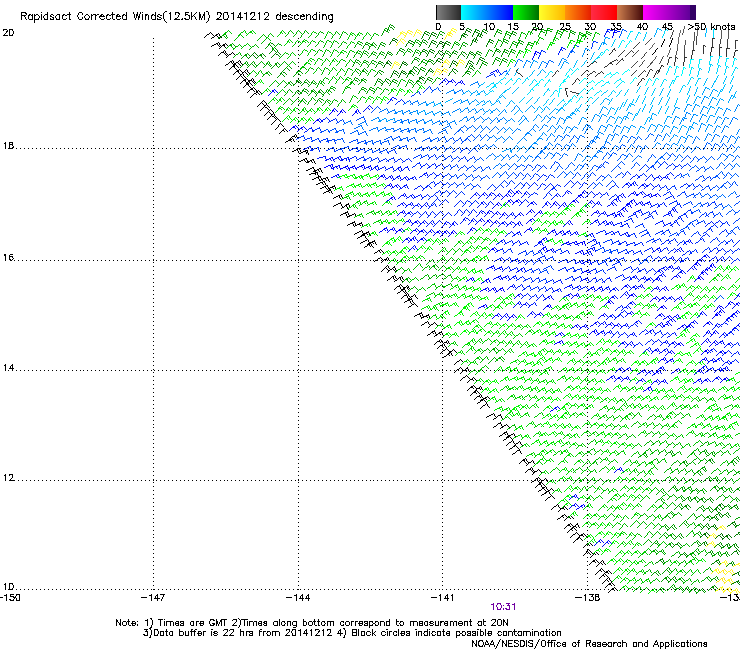This screenshot has height=650, width=740.
Task: Click the longitude label -138
Action: coord(588,598)
